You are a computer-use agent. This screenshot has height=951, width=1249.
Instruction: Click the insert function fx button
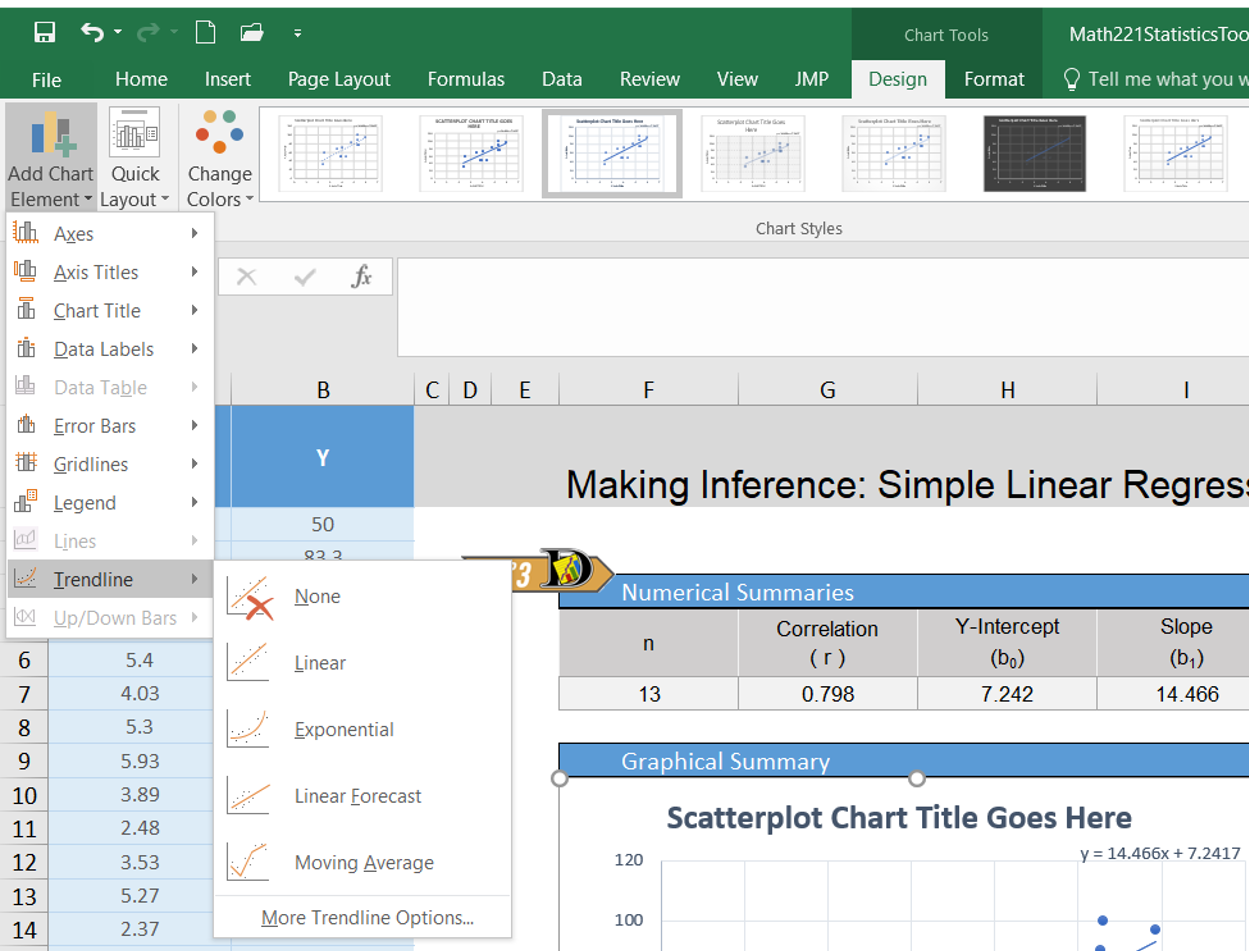point(362,277)
